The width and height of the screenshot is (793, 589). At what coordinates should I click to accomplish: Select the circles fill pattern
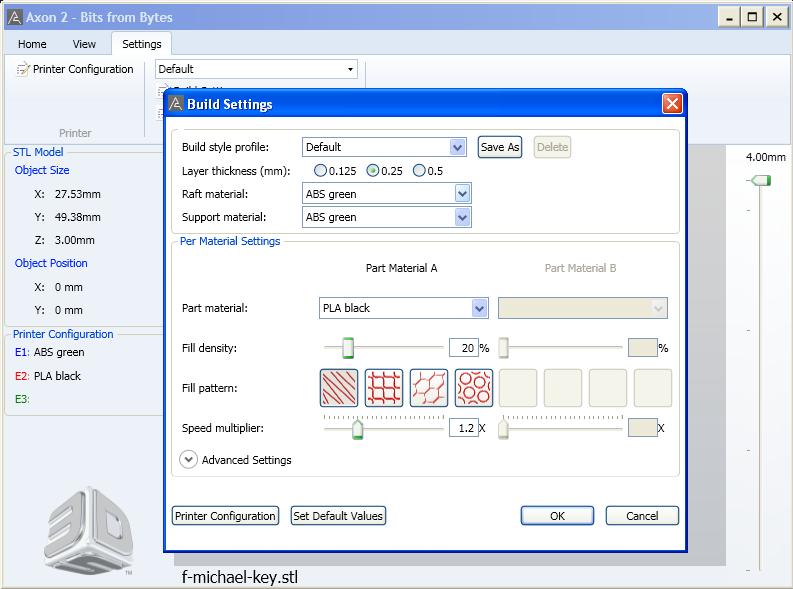click(x=474, y=388)
